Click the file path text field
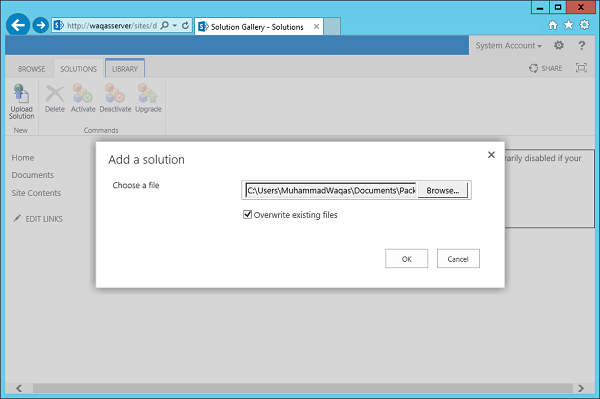The image size is (600, 399). [331, 190]
